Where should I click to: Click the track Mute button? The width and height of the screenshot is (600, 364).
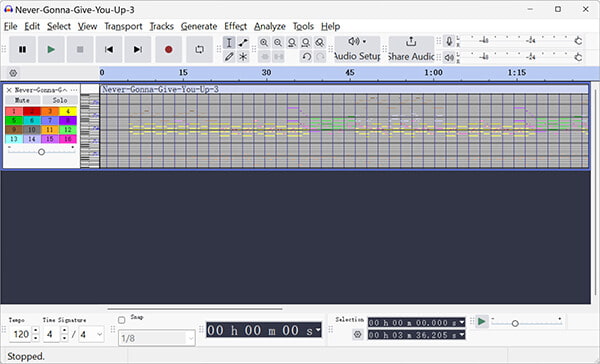coord(22,100)
